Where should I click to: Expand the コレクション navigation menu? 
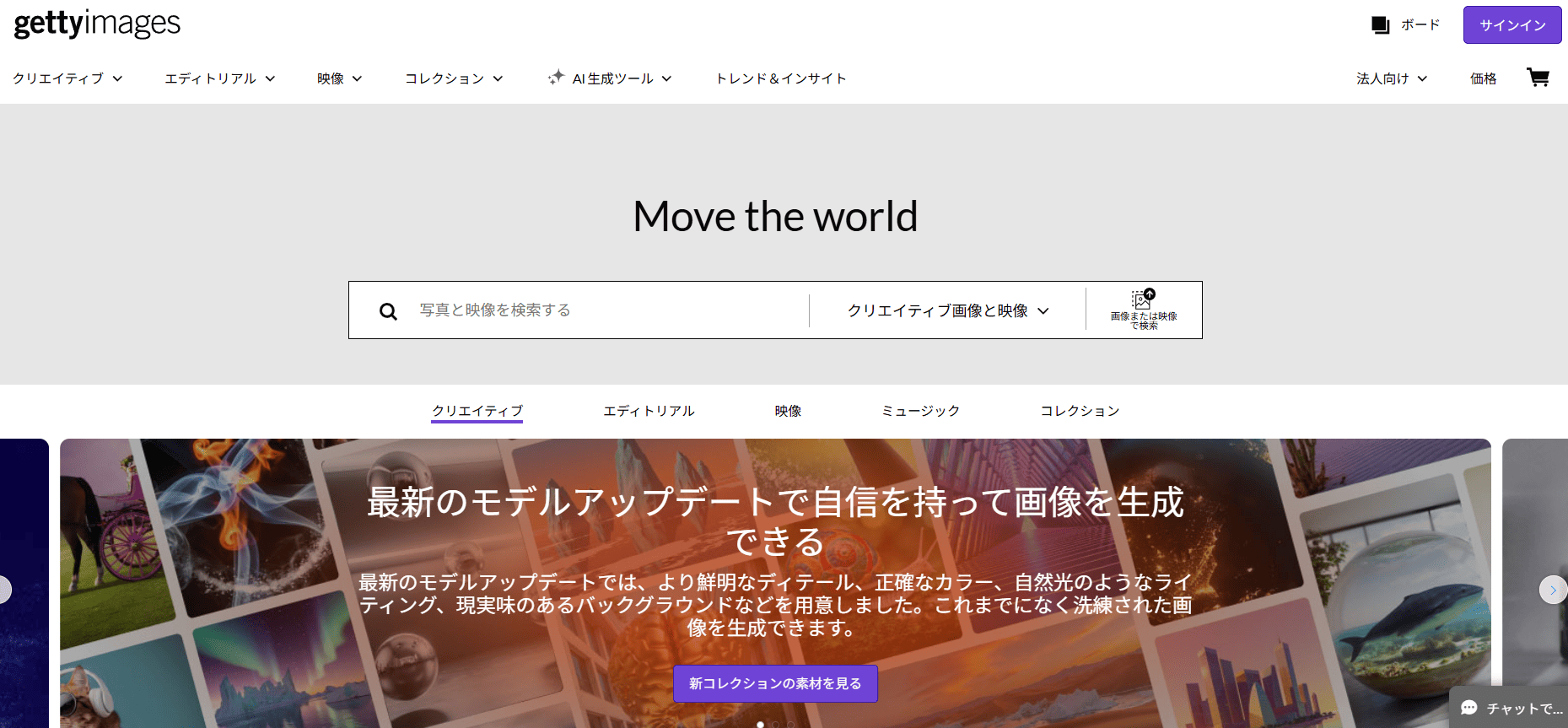tap(454, 78)
